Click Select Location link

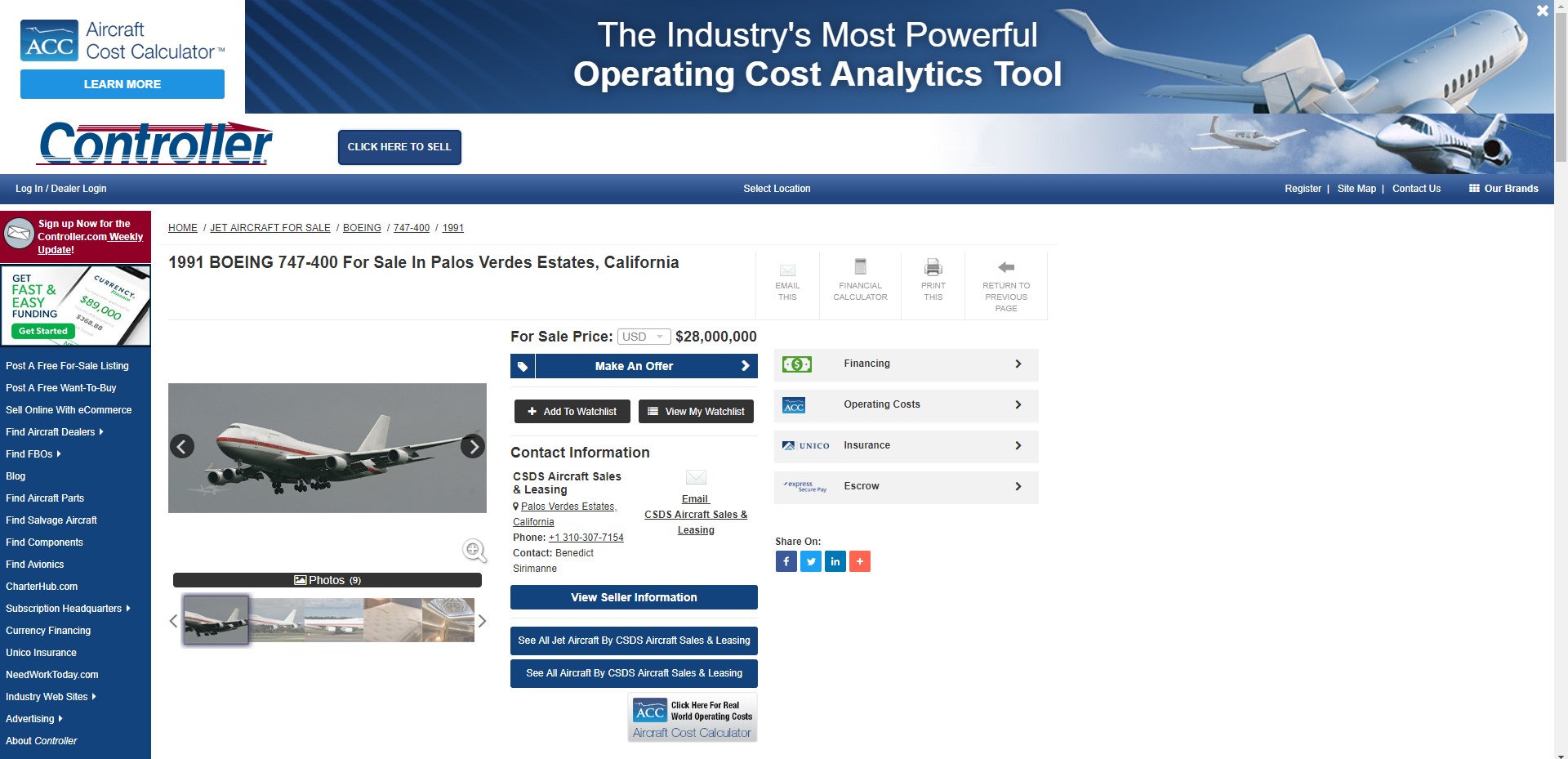click(x=777, y=189)
